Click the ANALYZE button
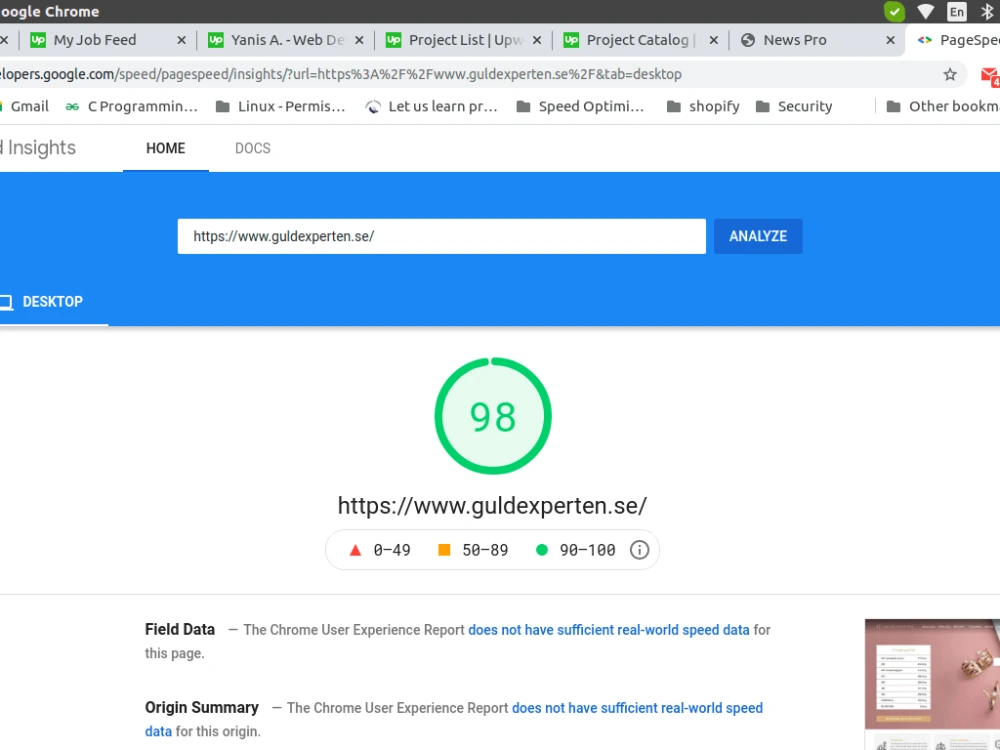Screen dimensions: 1000x750 click(758, 237)
